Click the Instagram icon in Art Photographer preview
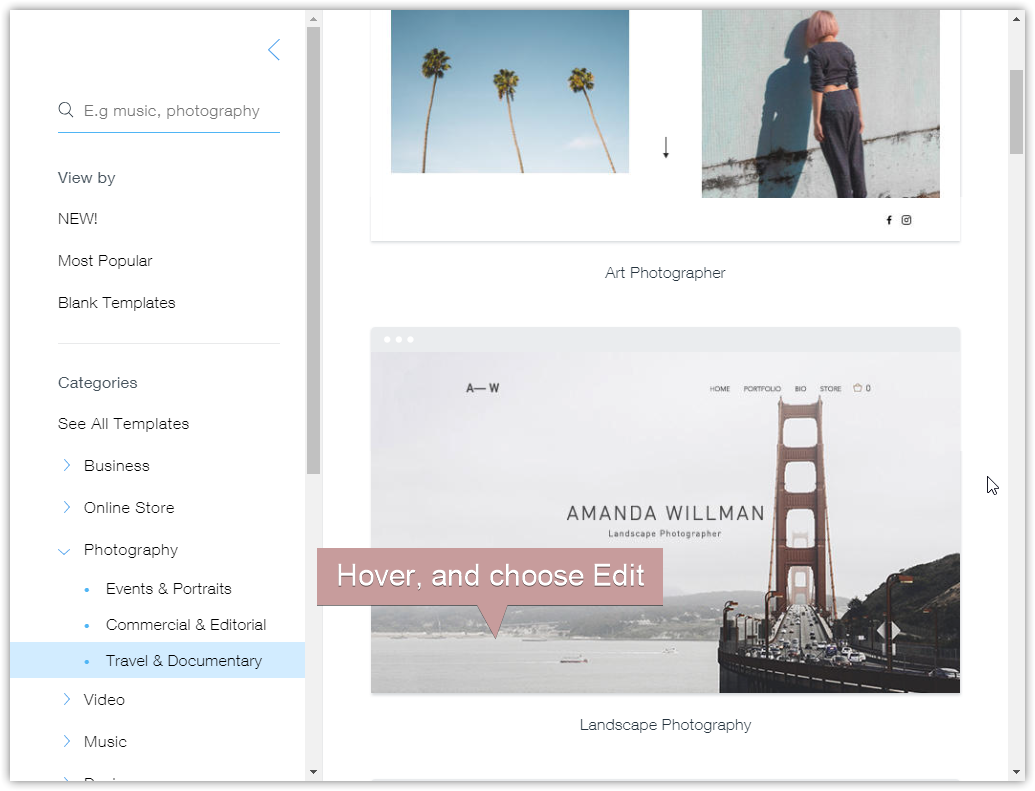1035x791 pixels. click(906, 220)
